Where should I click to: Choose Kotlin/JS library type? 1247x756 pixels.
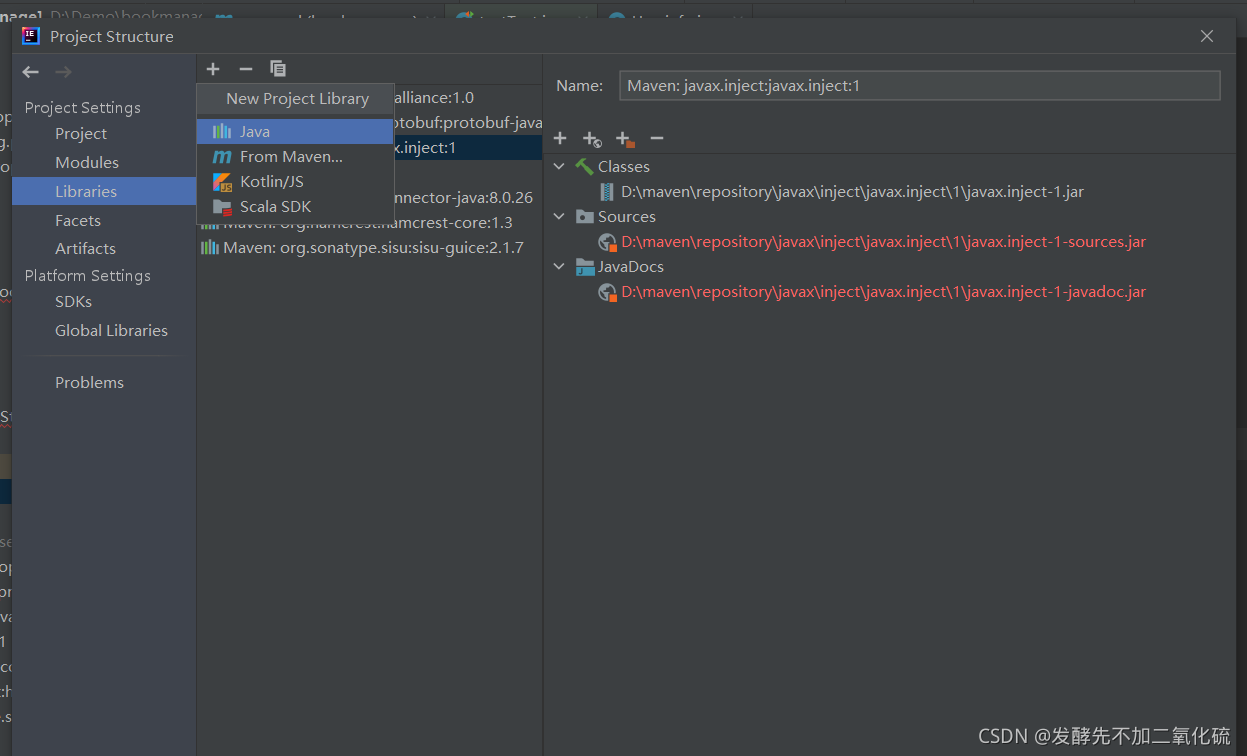(295, 181)
